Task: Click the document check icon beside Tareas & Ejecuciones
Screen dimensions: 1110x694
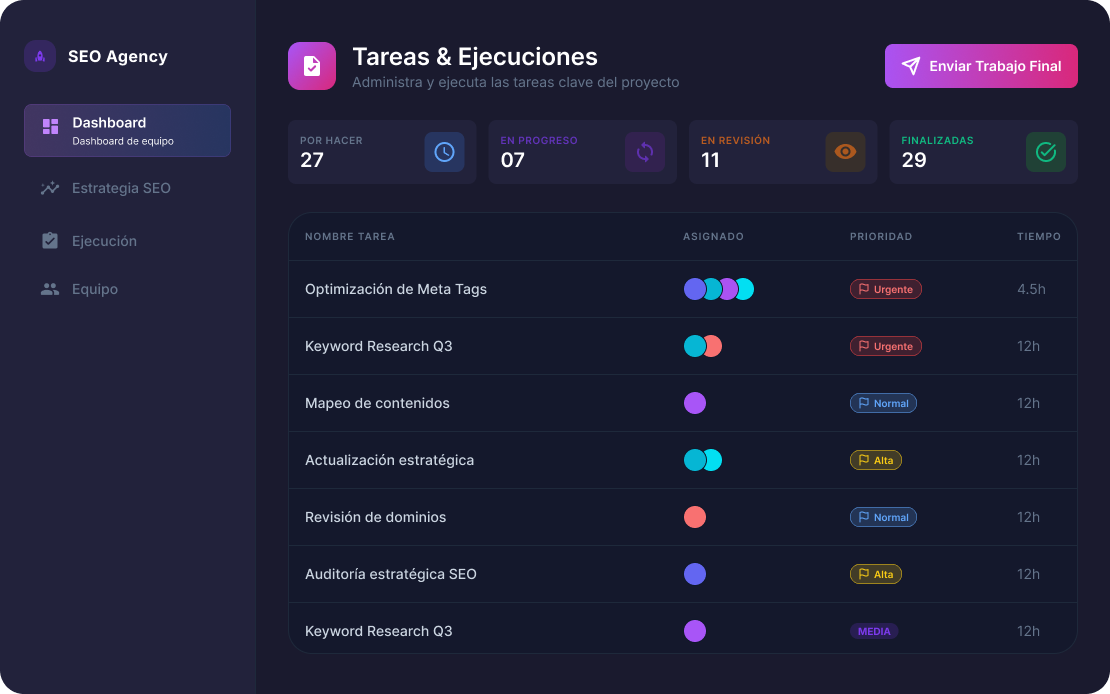Action: click(x=312, y=66)
